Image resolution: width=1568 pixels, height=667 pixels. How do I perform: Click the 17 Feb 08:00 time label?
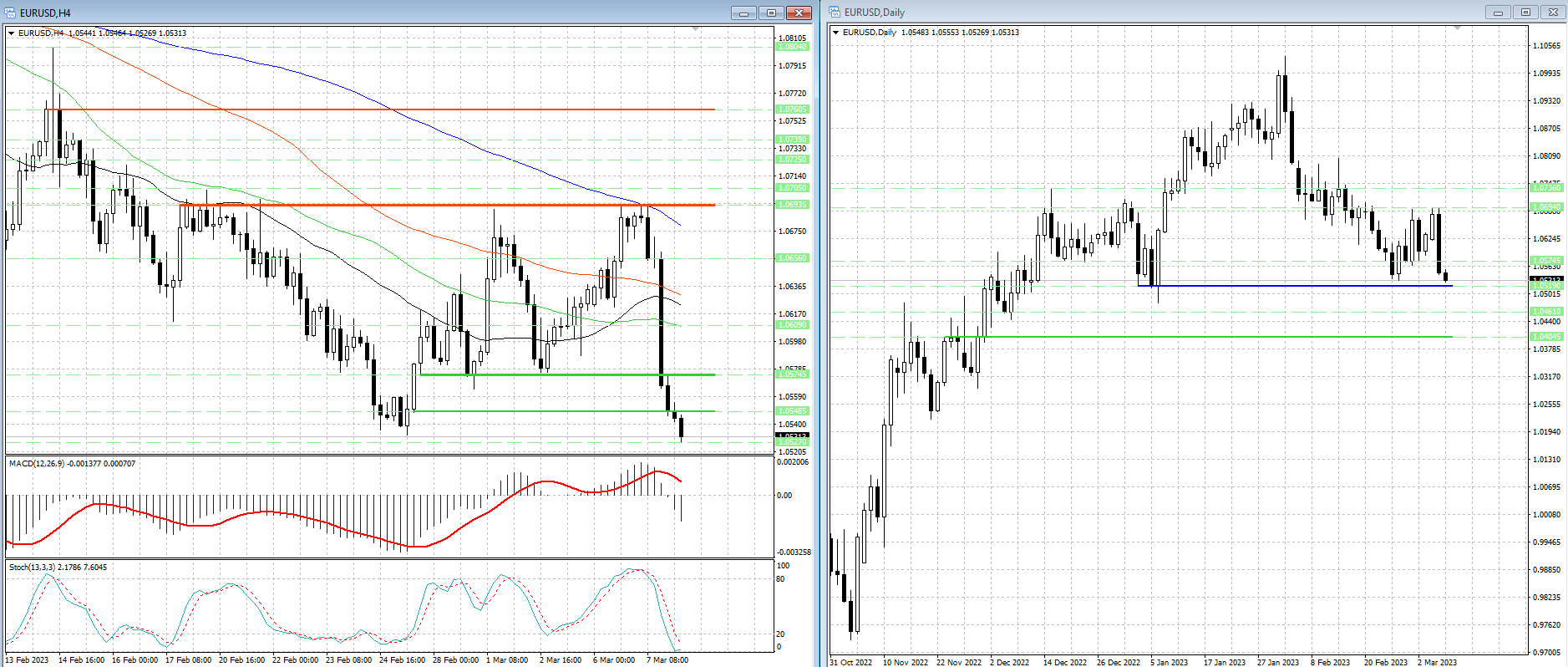coord(189,659)
